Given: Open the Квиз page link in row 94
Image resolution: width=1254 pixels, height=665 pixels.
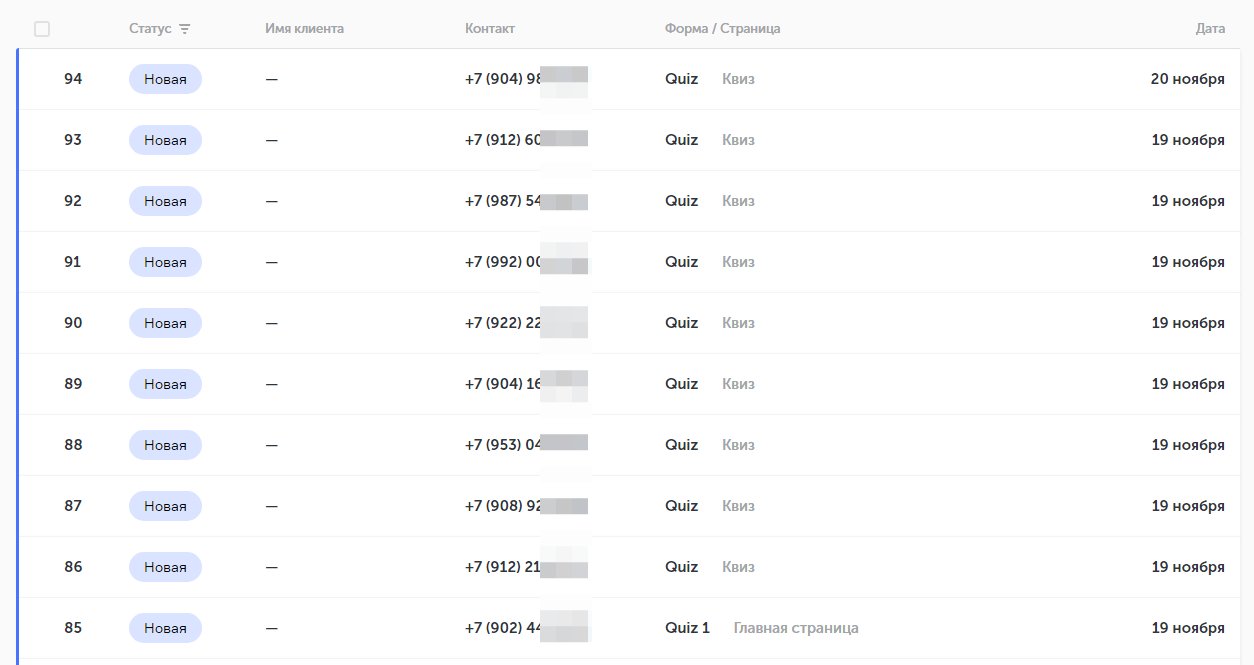Looking at the screenshot, I should click(738, 79).
